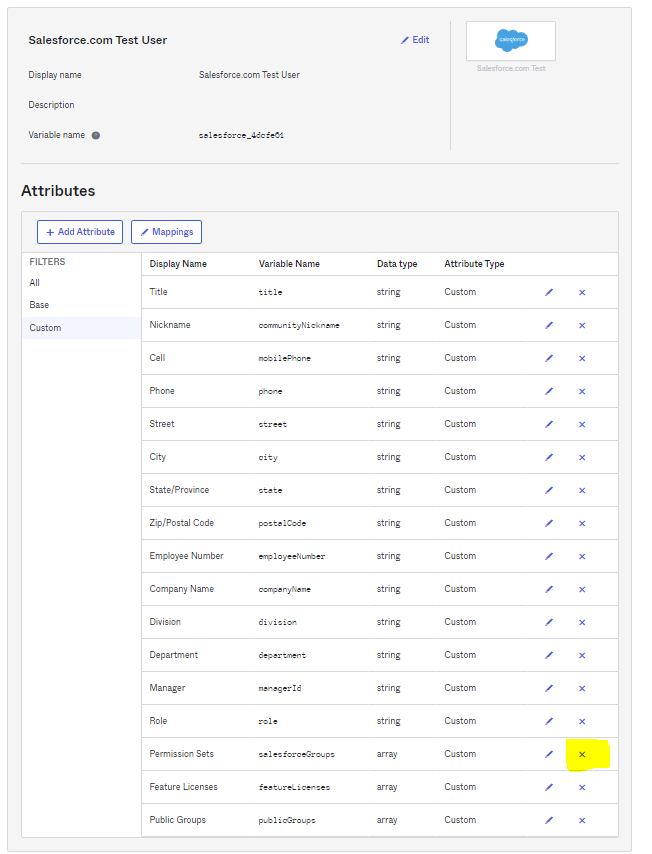
Task: Delete the Employee Number attribute
Action: coord(582,556)
